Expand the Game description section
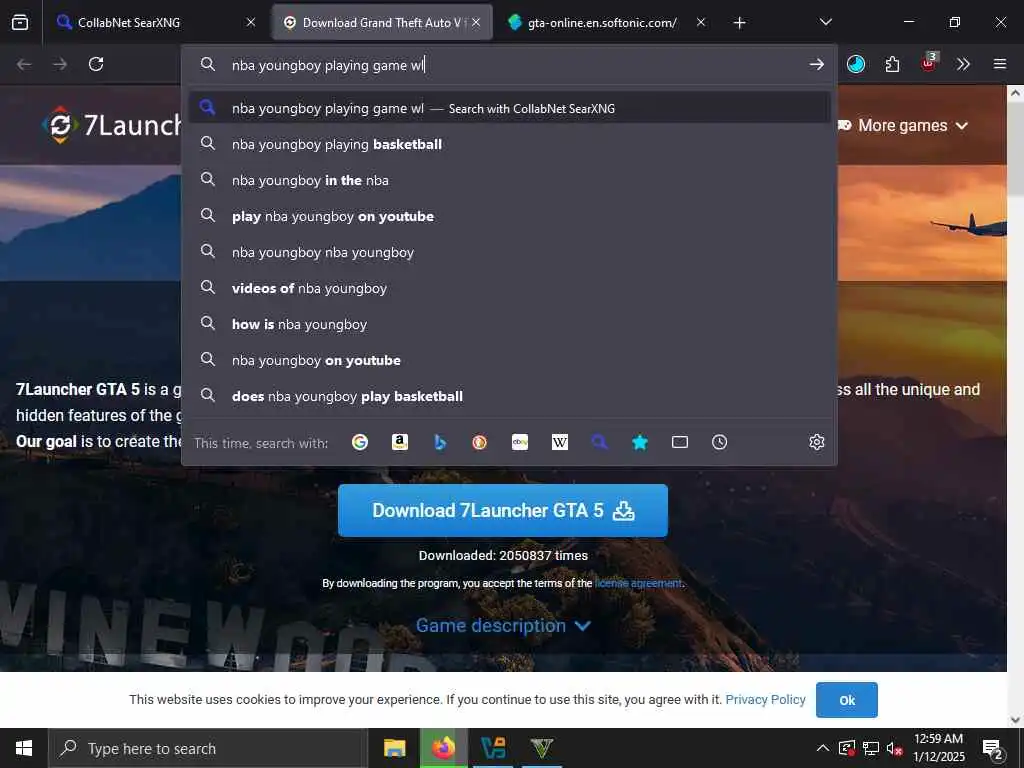Image resolution: width=1024 pixels, height=768 pixels. pyautogui.click(x=504, y=626)
